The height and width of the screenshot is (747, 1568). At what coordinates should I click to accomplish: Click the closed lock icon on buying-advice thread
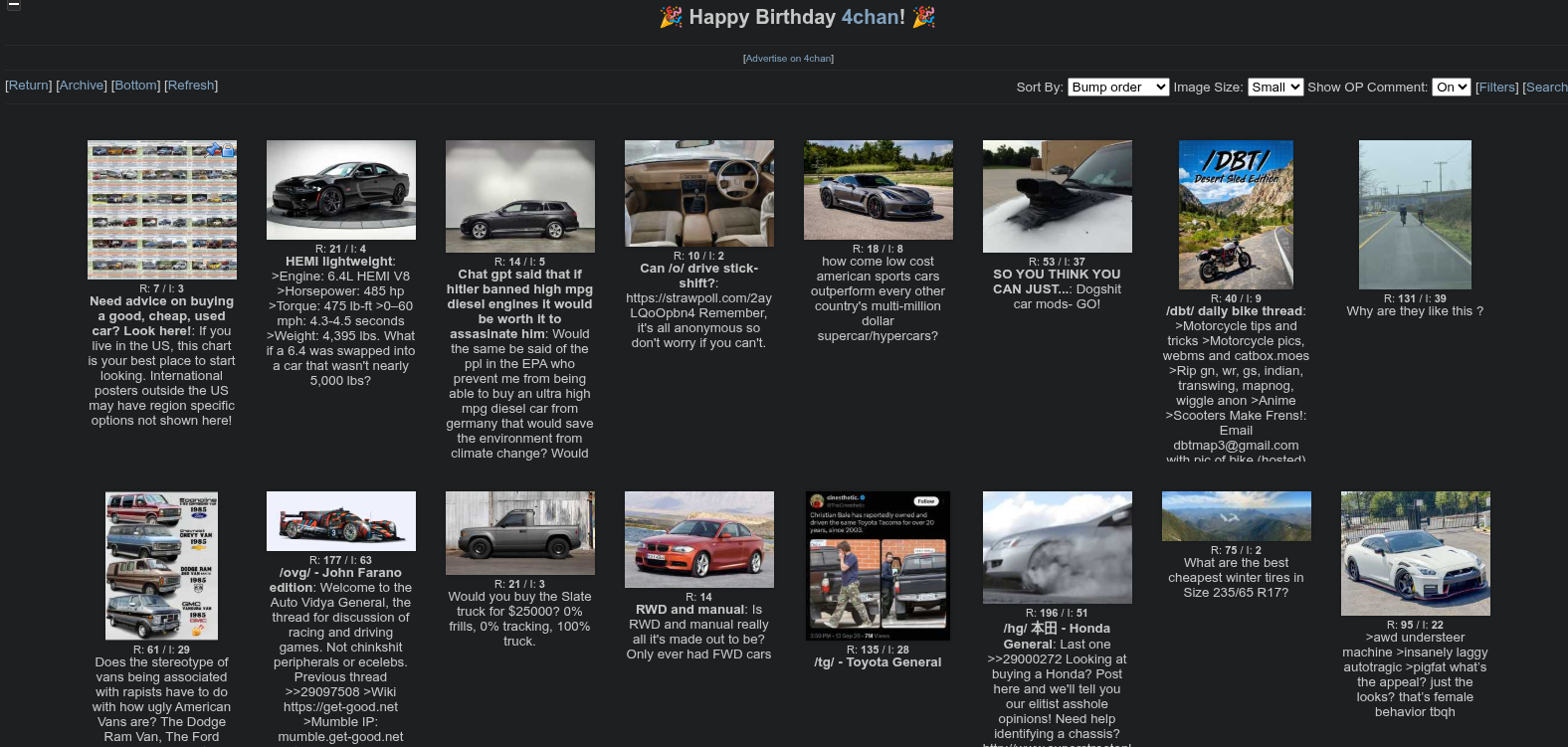[x=229, y=149]
